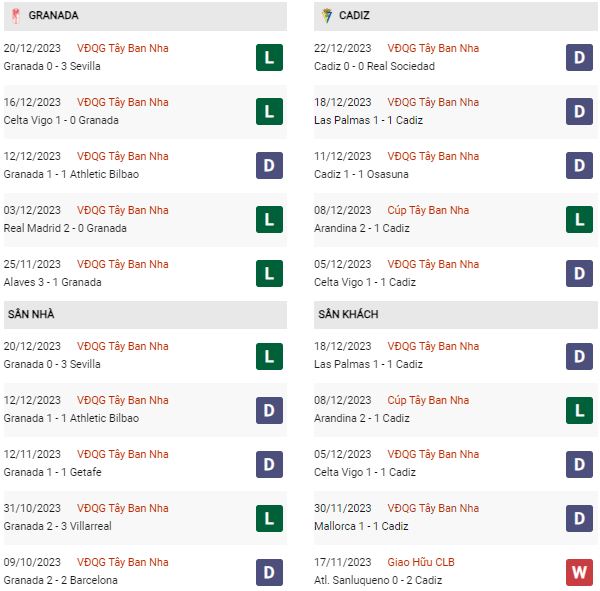
Task: Open the Giao Hữu CLB competition link
Action: (421, 562)
